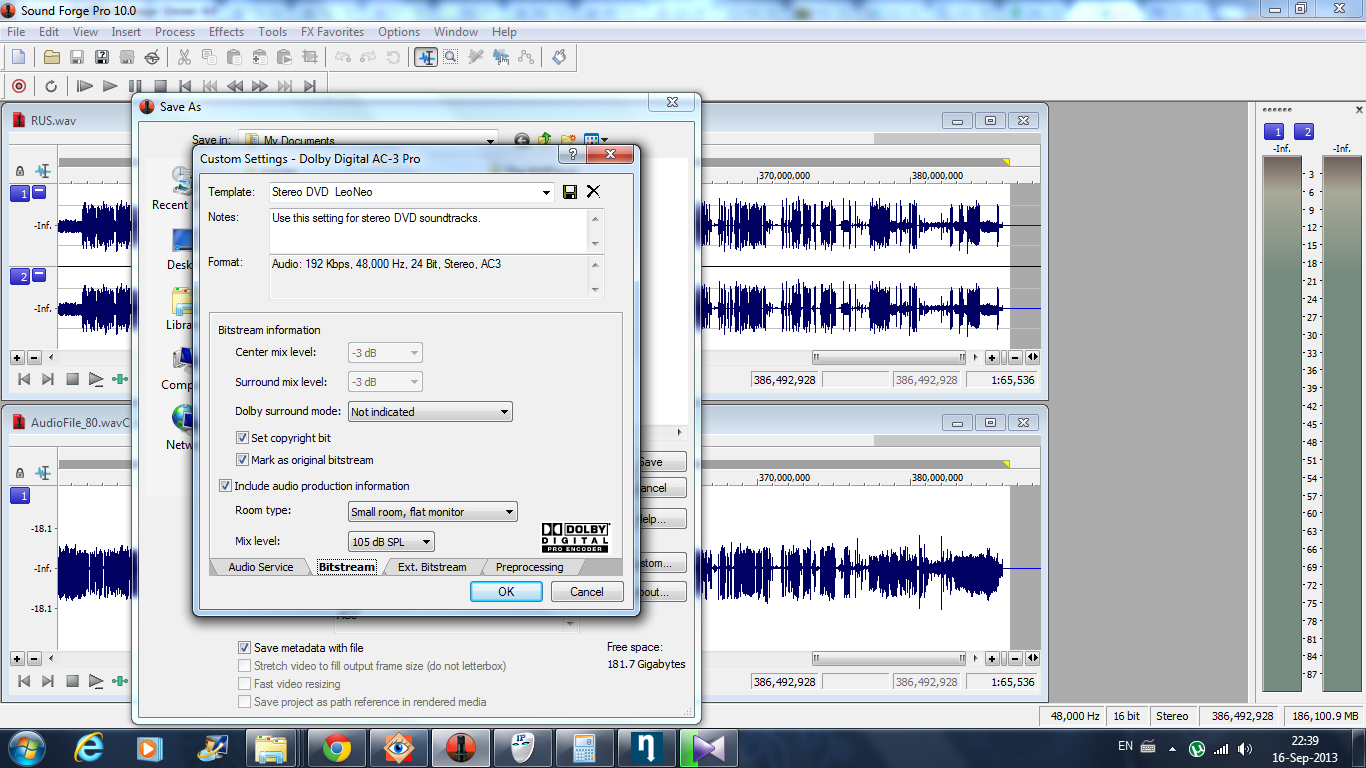Click Go to End in transport toolbar
This screenshot has height=768, width=1366.
click(x=310, y=86)
